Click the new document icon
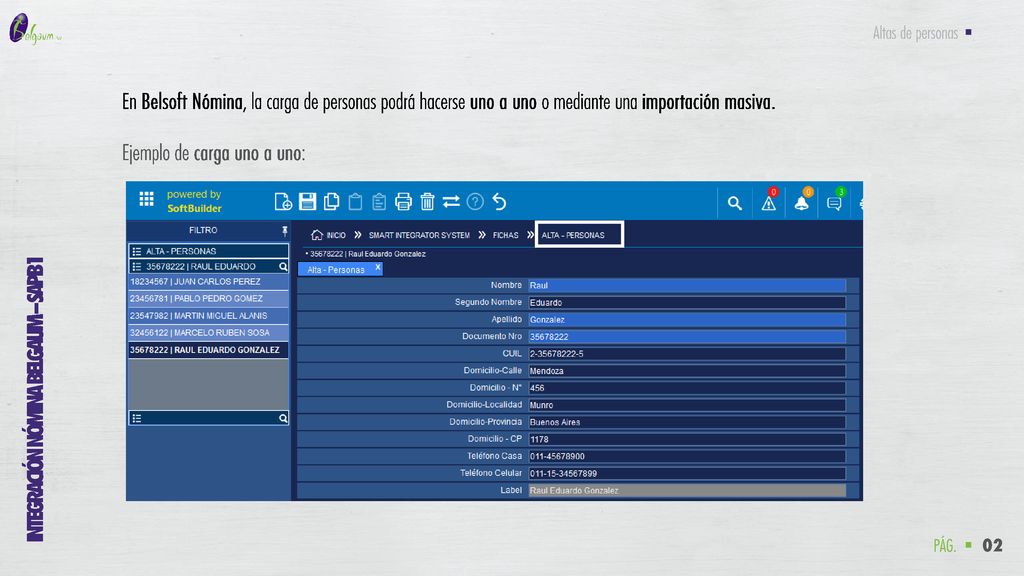The height and width of the screenshot is (576, 1024). pos(283,202)
